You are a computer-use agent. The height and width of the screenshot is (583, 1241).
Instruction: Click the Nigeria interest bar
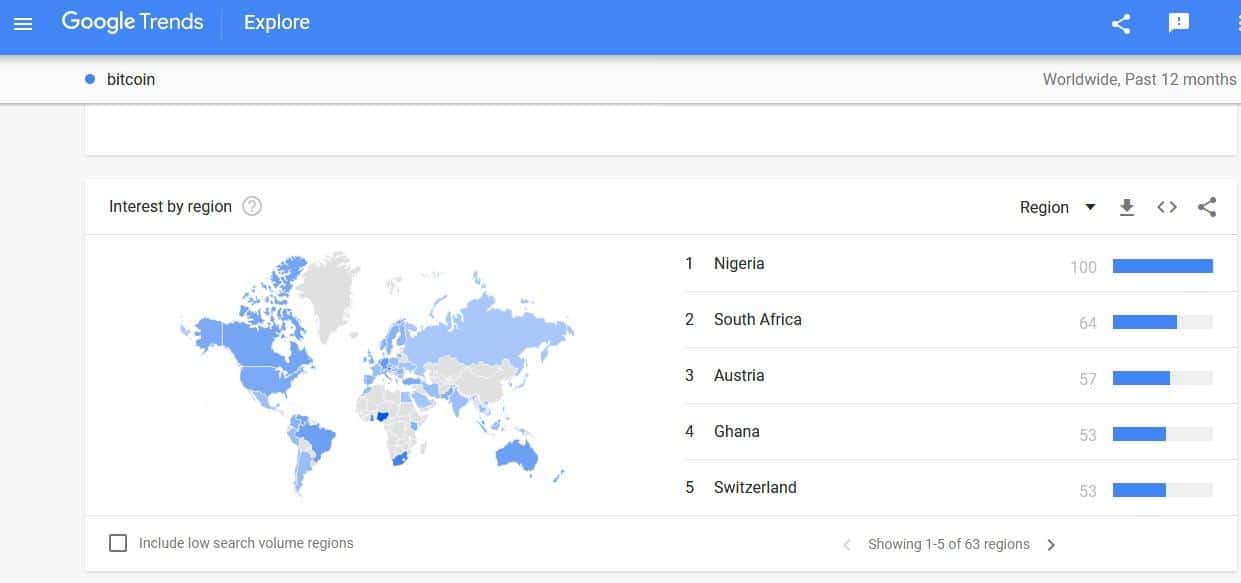pyautogui.click(x=1162, y=266)
